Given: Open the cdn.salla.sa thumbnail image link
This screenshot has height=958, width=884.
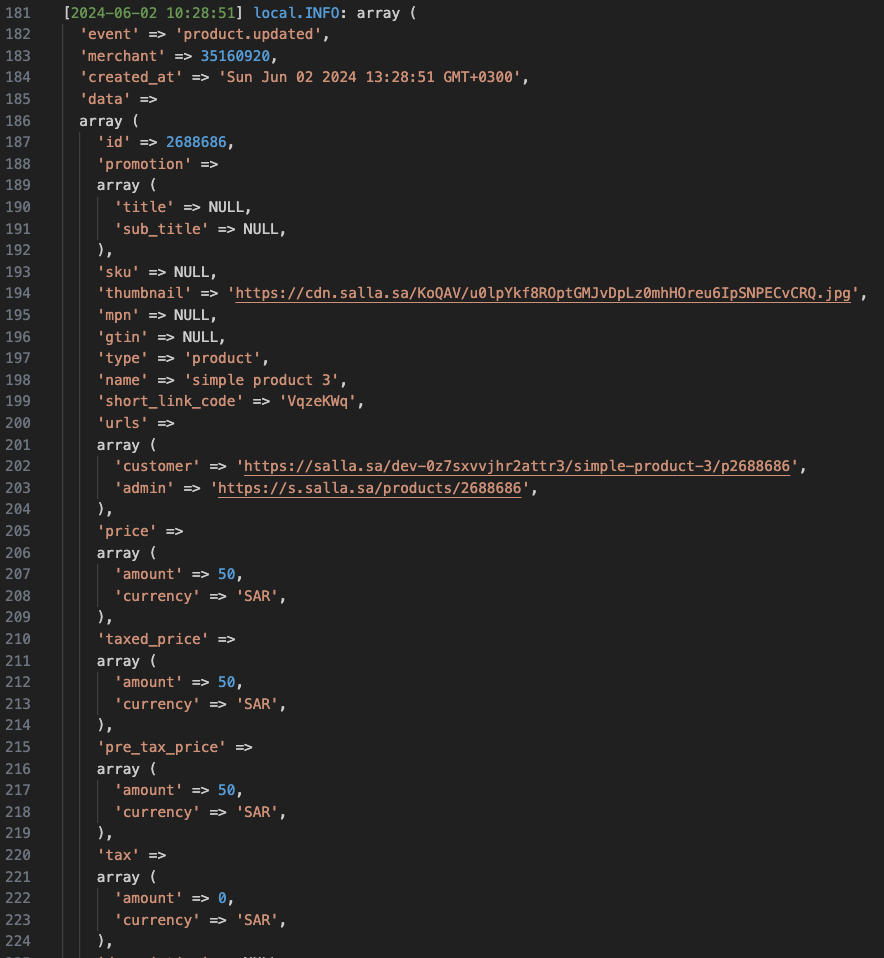Looking at the screenshot, I should (546, 294).
